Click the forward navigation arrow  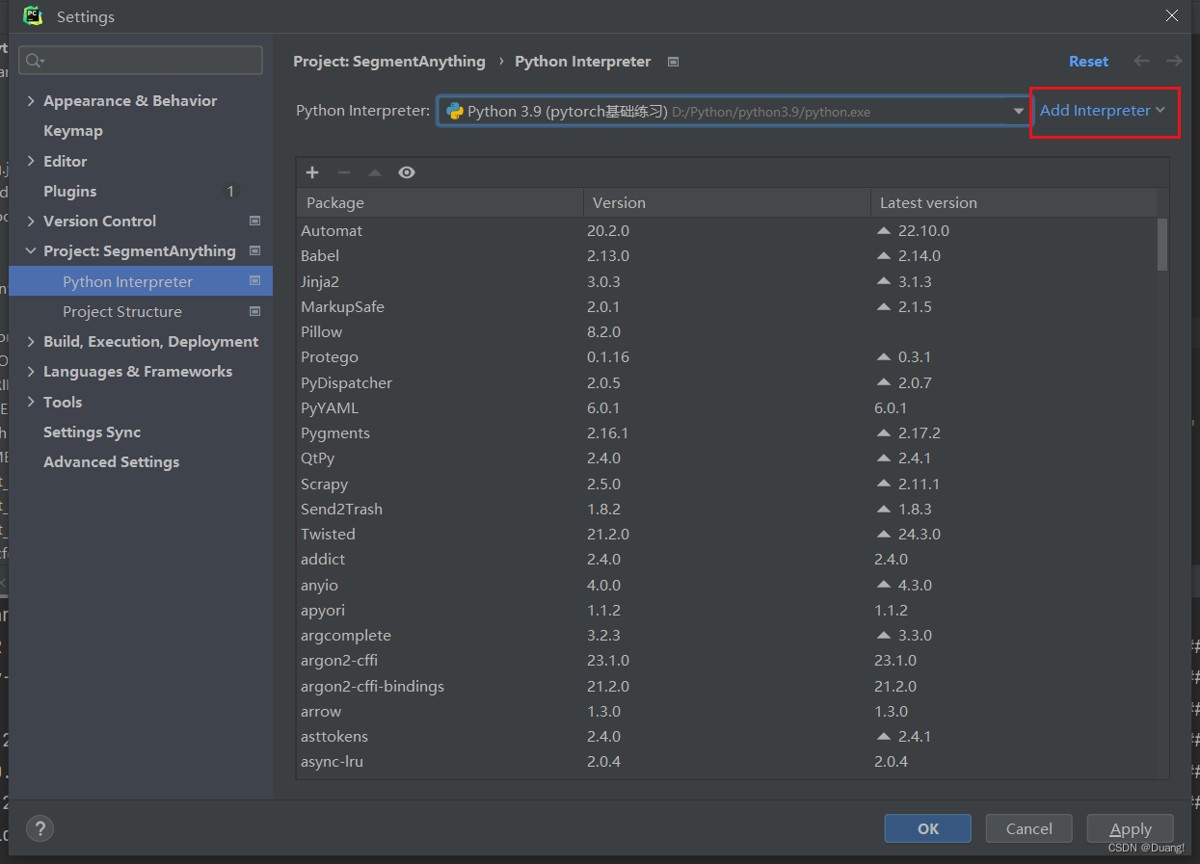[x=1174, y=61]
